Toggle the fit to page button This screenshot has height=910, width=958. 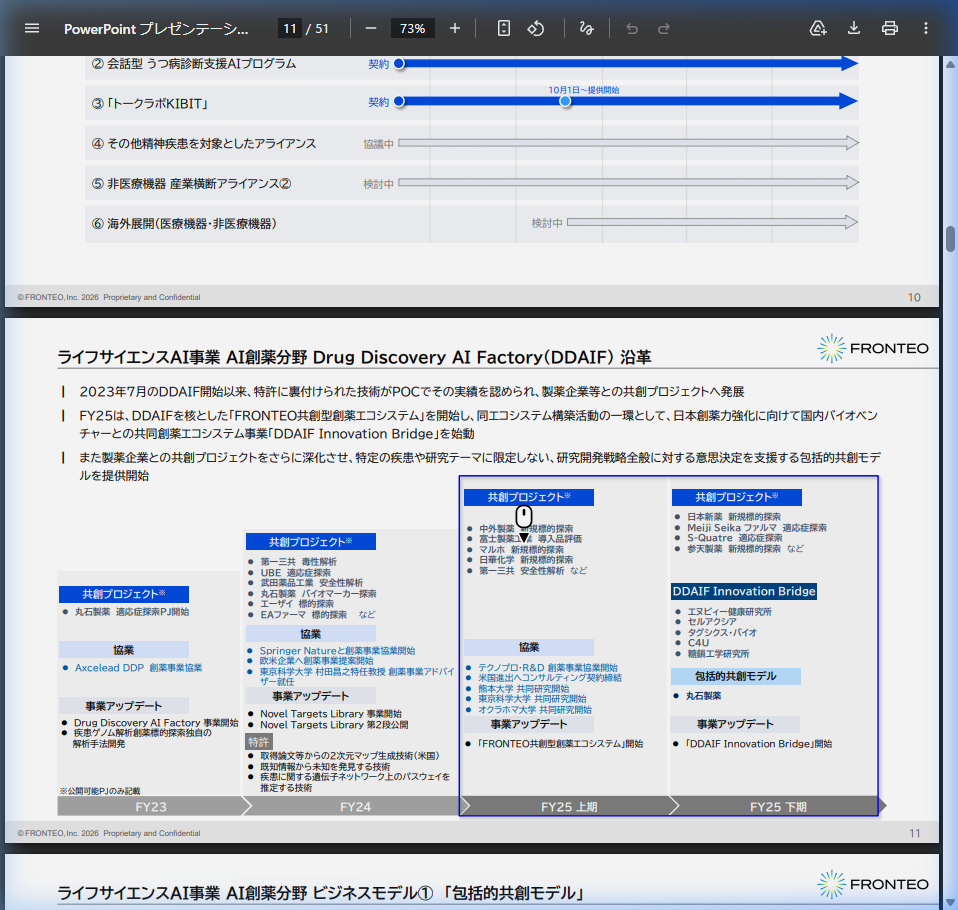point(504,28)
